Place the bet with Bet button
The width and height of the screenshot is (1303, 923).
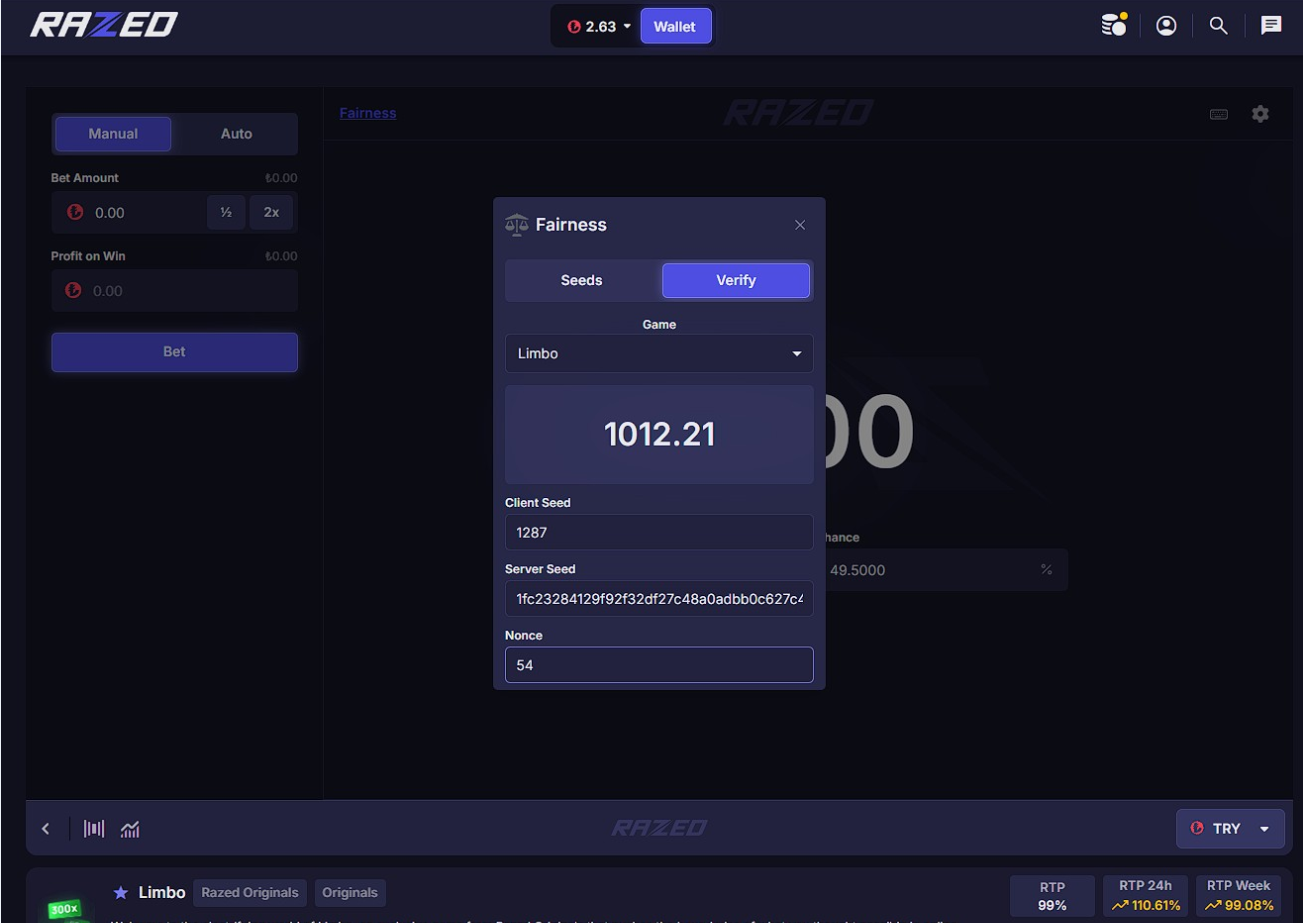(x=174, y=352)
